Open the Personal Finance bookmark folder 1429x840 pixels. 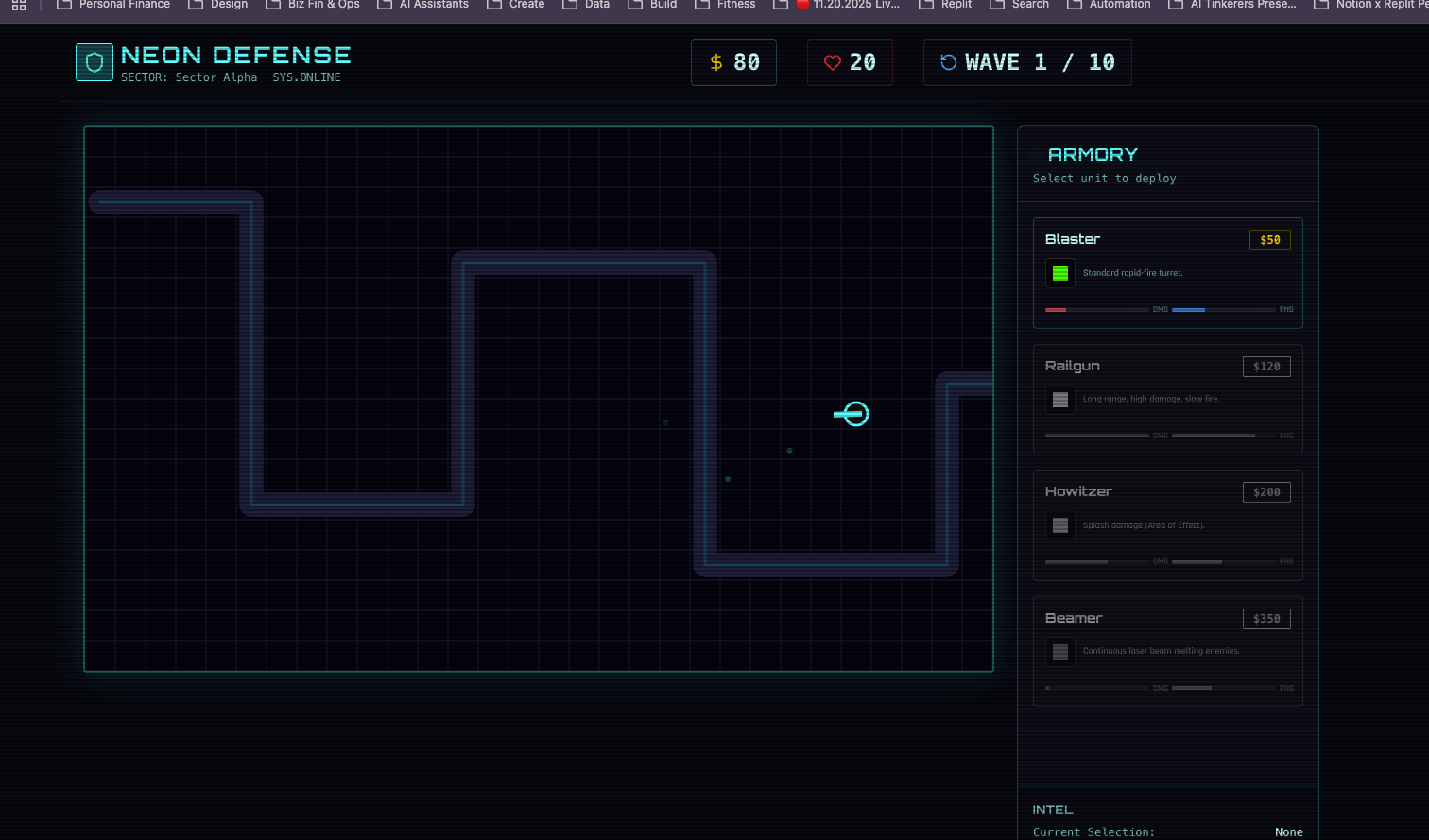point(113,5)
